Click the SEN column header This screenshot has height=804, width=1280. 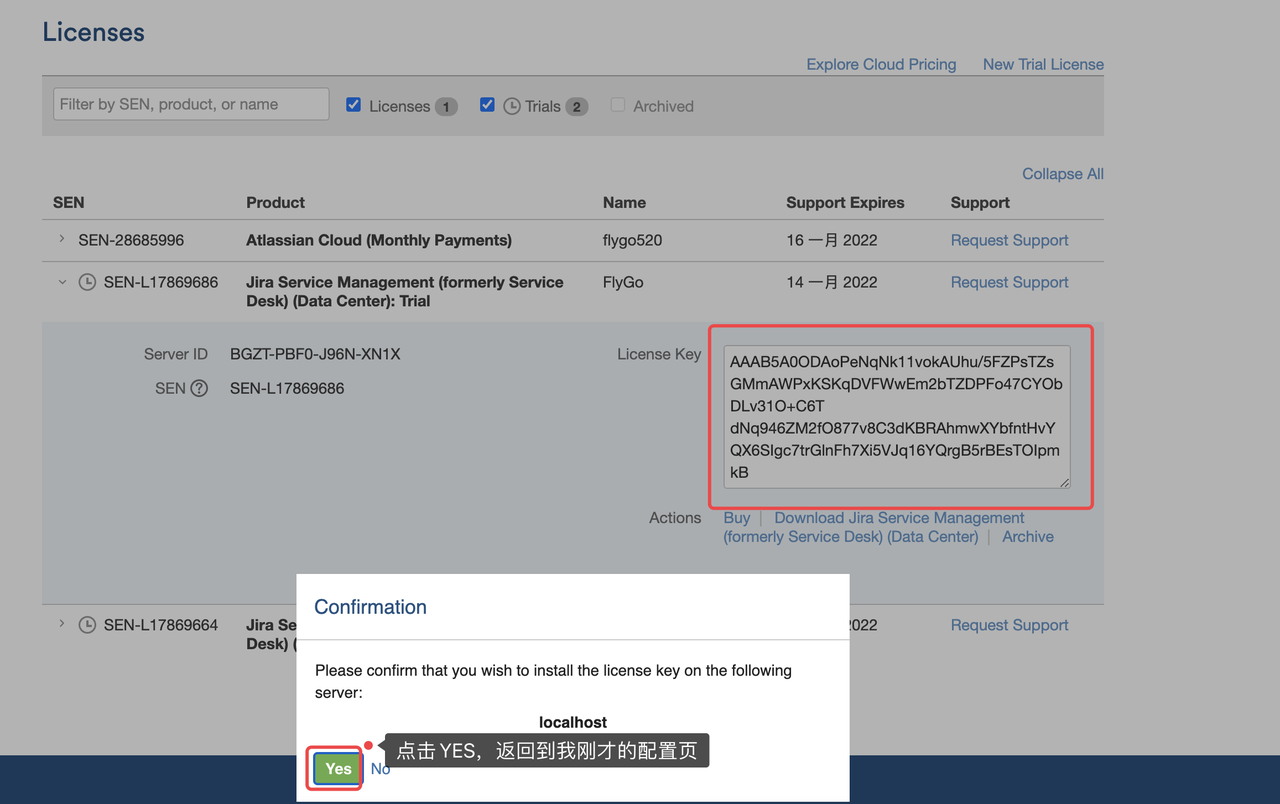69,202
